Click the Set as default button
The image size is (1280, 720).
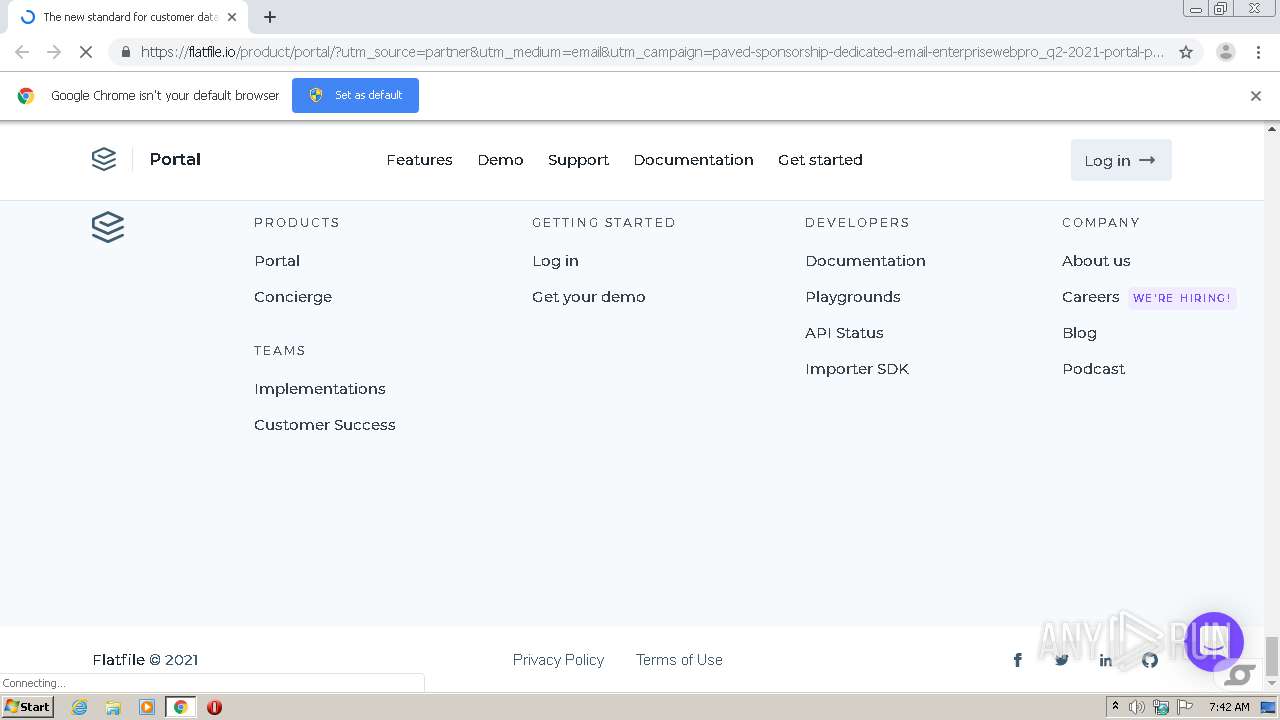(355, 95)
